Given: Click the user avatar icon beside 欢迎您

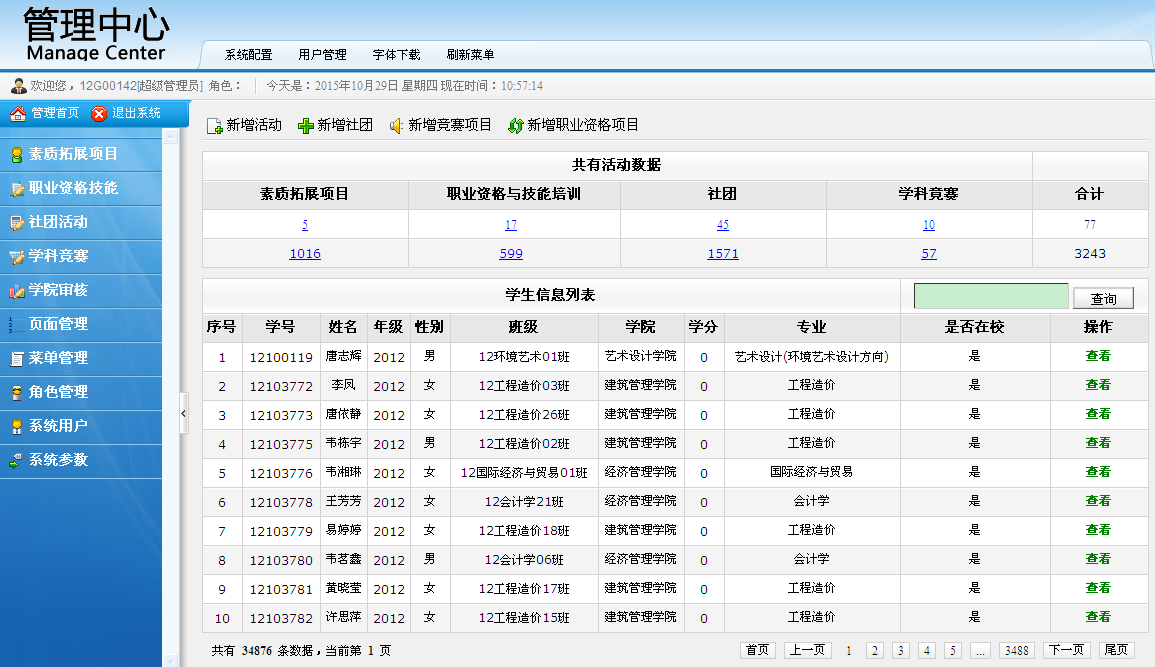Looking at the screenshot, I should 18,86.
